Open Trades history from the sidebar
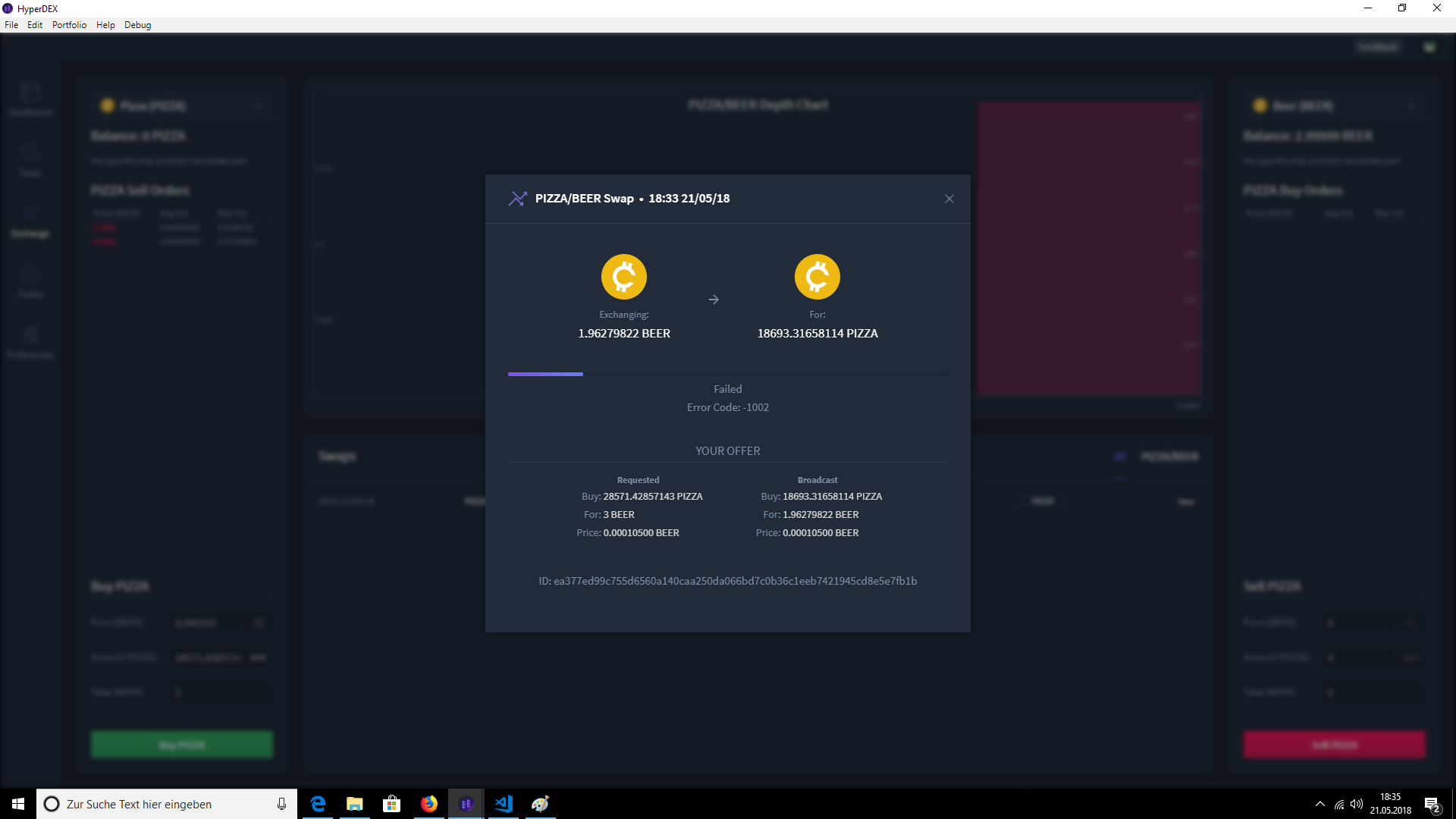Viewport: 1456px width, 819px height. [30, 281]
